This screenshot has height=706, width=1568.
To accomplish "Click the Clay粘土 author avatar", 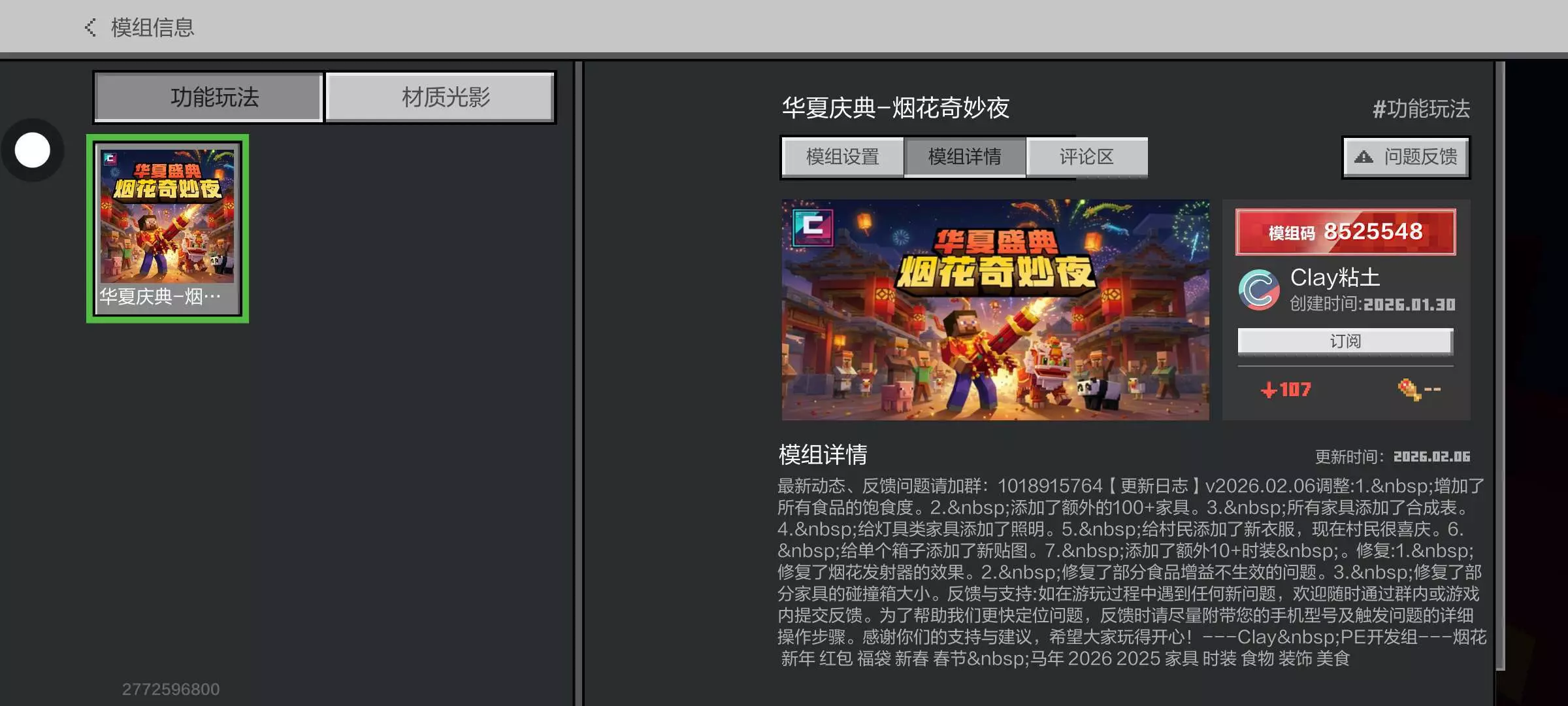I will click(1258, 290).
